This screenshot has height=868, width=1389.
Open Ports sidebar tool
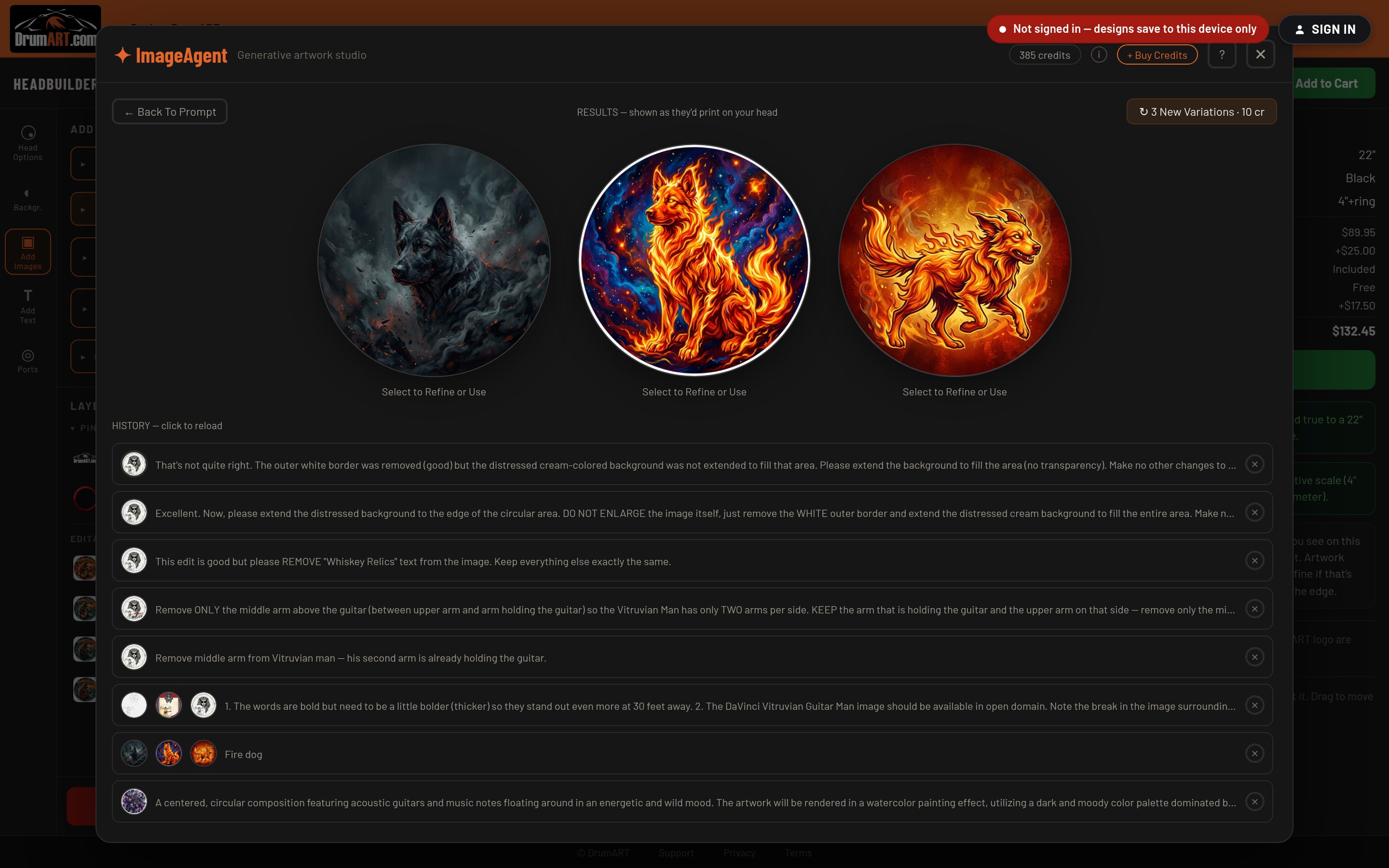(27, 361)
